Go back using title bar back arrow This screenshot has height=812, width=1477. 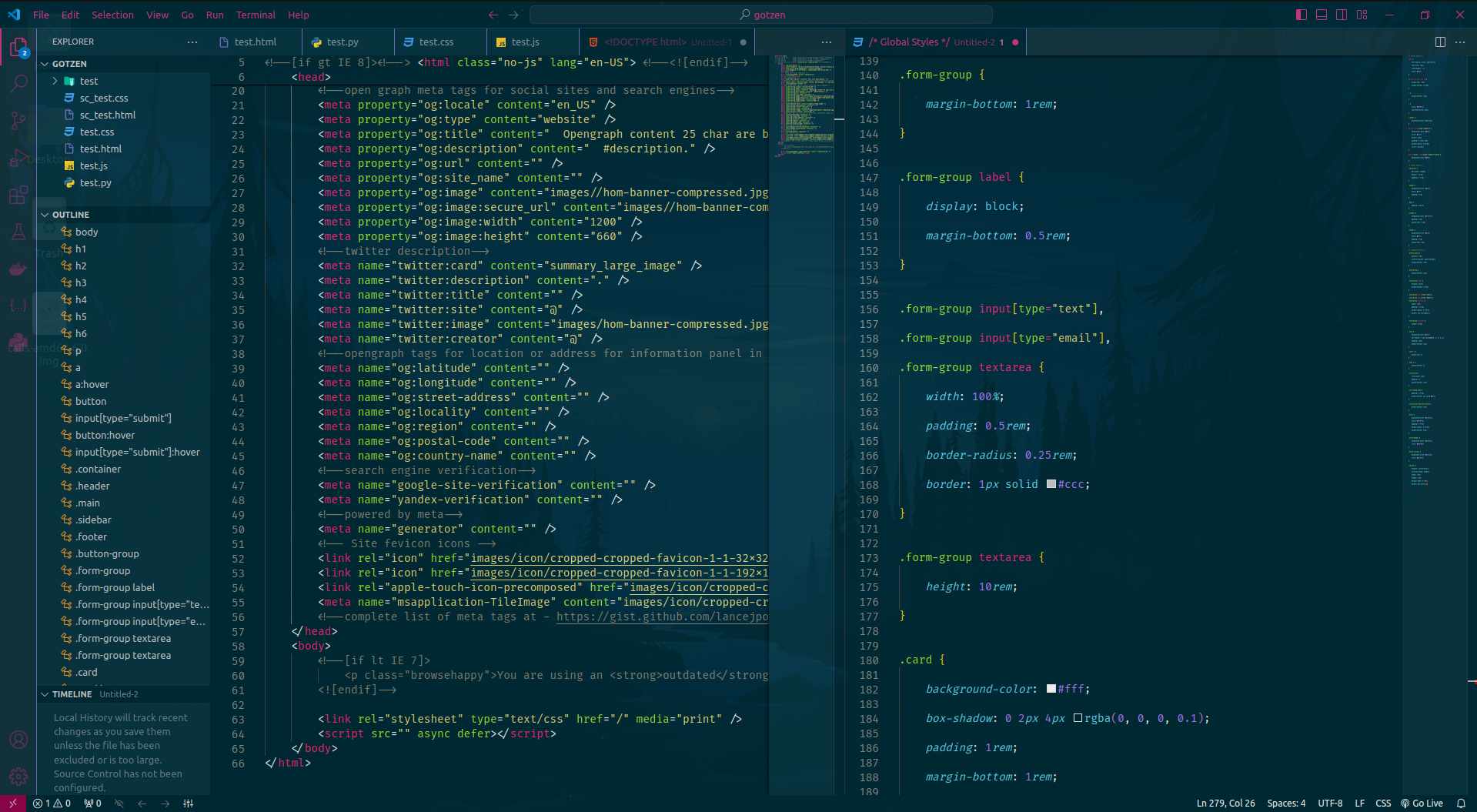tap(493, 15)
